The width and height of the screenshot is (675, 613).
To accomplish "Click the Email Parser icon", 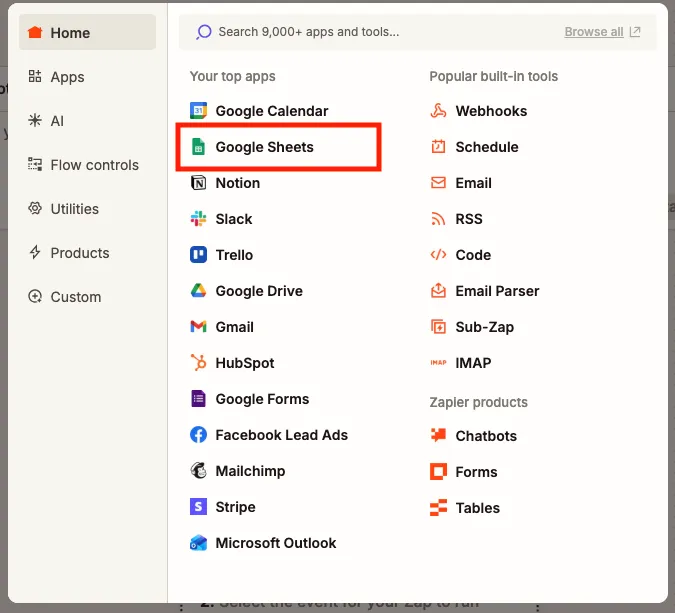I will pos(438,291).
